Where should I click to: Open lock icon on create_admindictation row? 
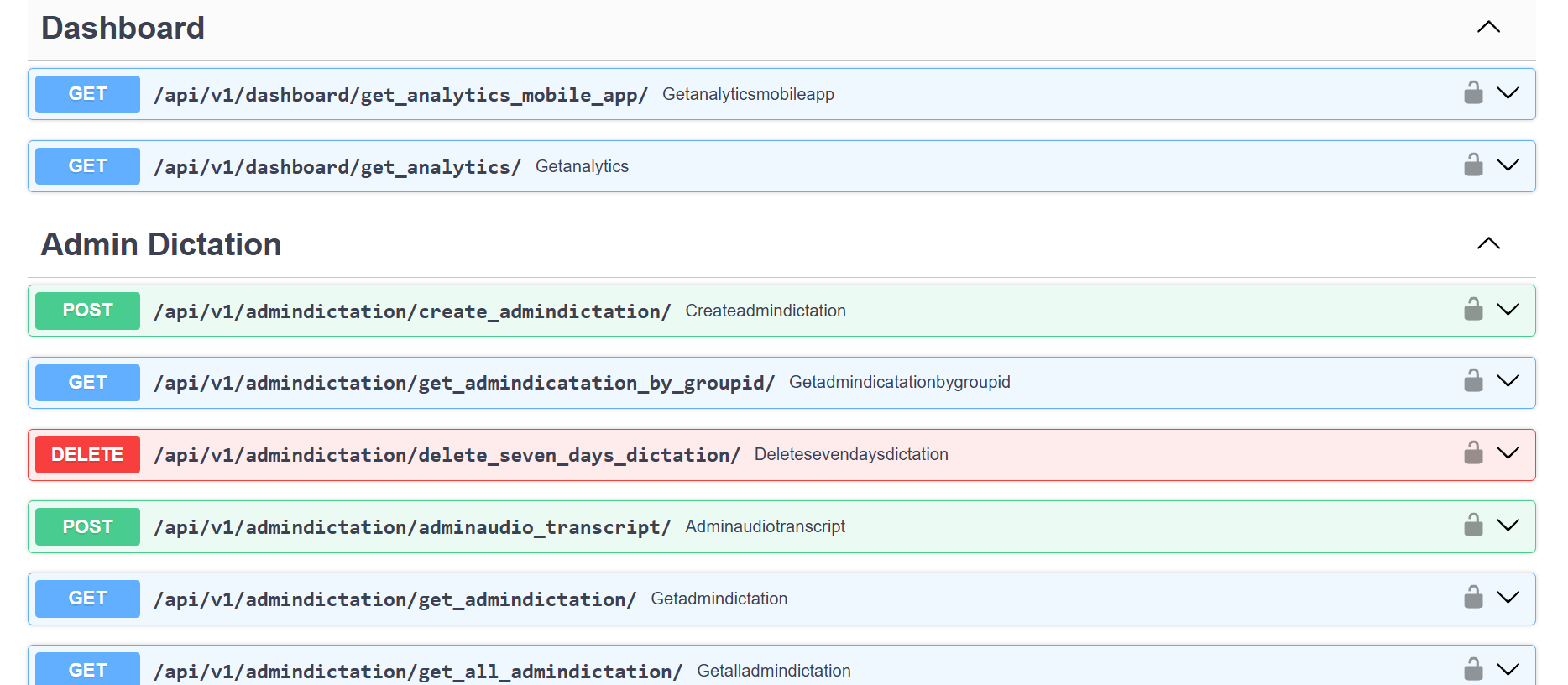tap(1473, 310)
